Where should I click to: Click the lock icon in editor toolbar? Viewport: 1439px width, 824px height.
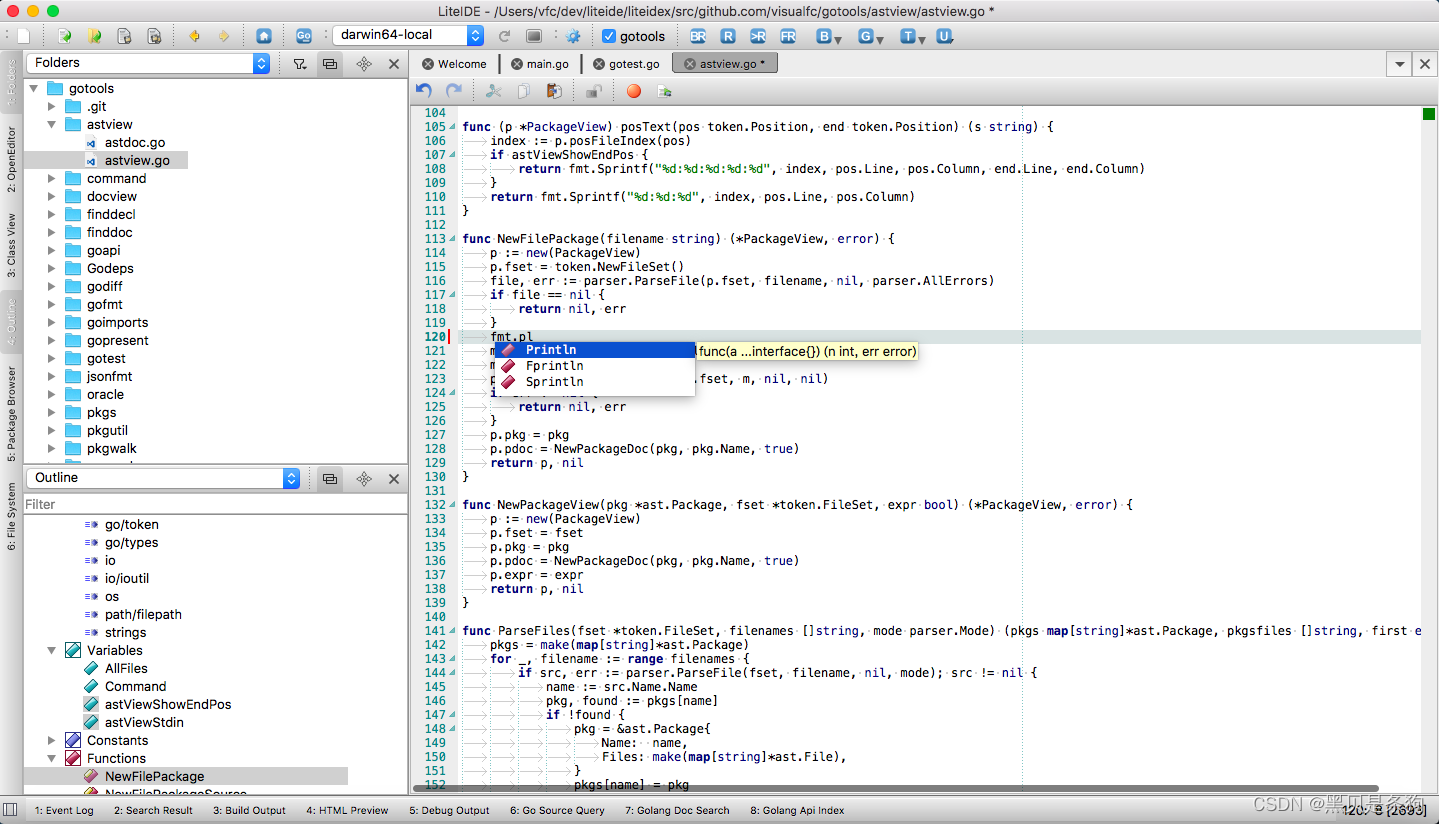coord(593,91)
